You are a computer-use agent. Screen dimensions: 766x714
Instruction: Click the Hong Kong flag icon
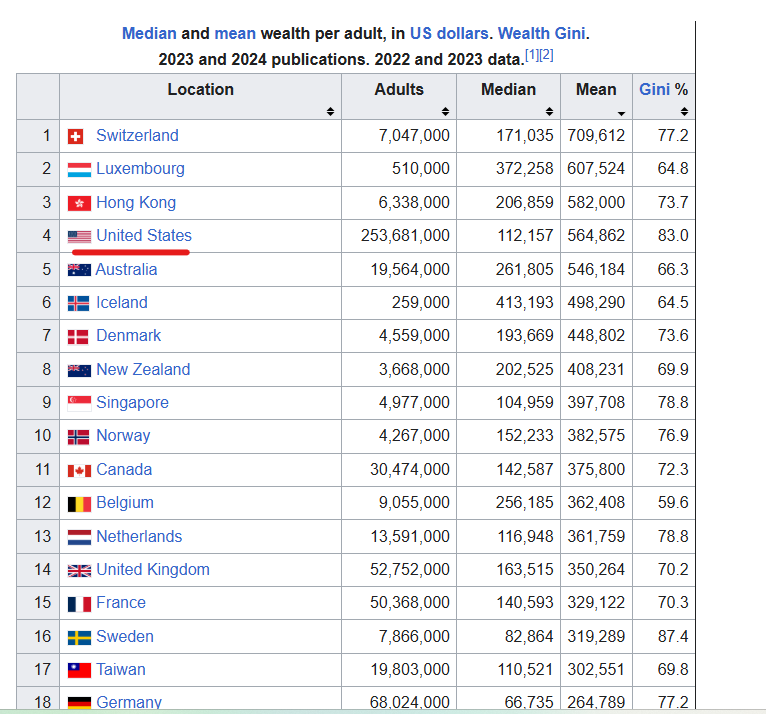tap(79, 203)
